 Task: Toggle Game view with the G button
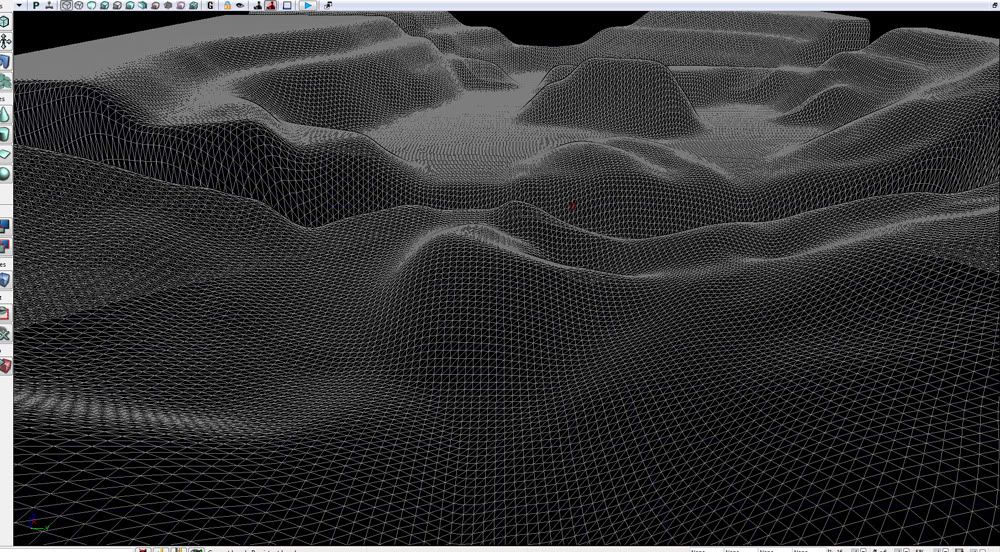click(211, 5)
